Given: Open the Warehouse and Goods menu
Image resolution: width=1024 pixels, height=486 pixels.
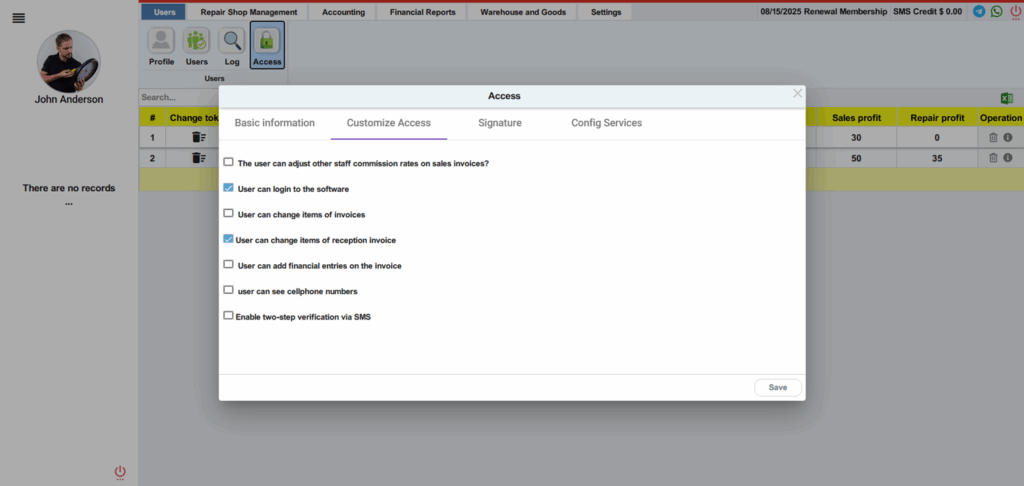Looking at the screenshot, I should (x=523, y=12).
